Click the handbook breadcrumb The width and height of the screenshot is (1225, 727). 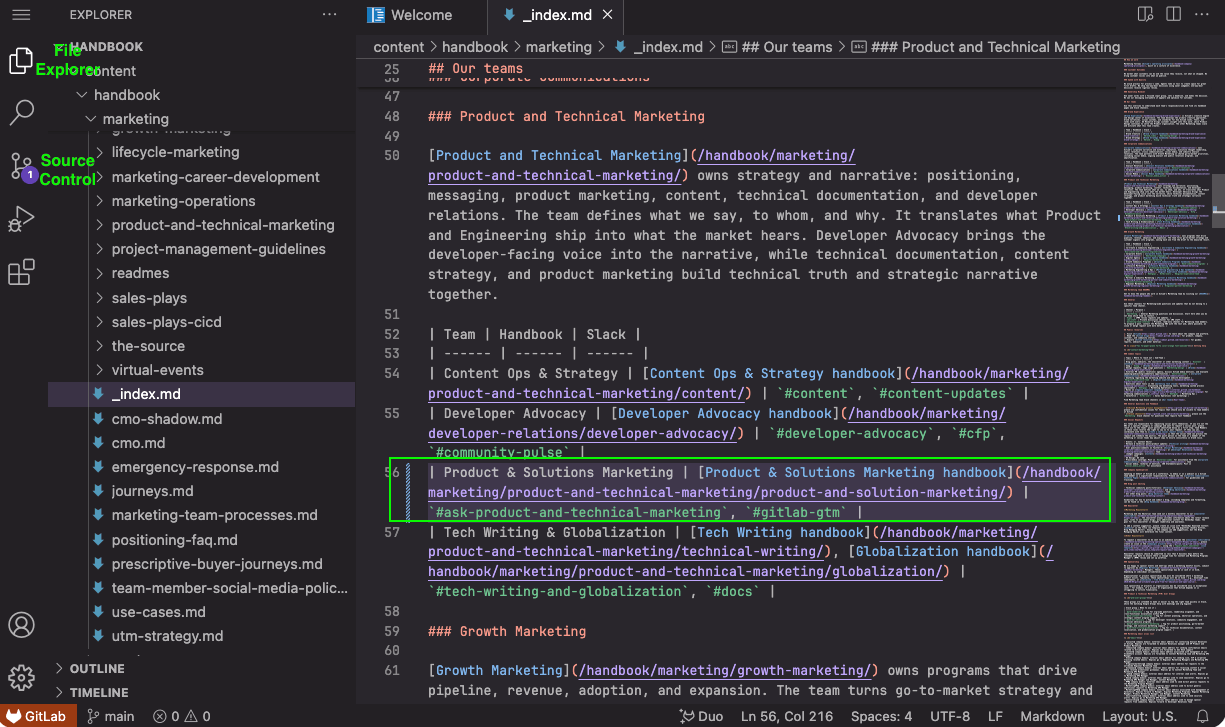coord(475,47)
